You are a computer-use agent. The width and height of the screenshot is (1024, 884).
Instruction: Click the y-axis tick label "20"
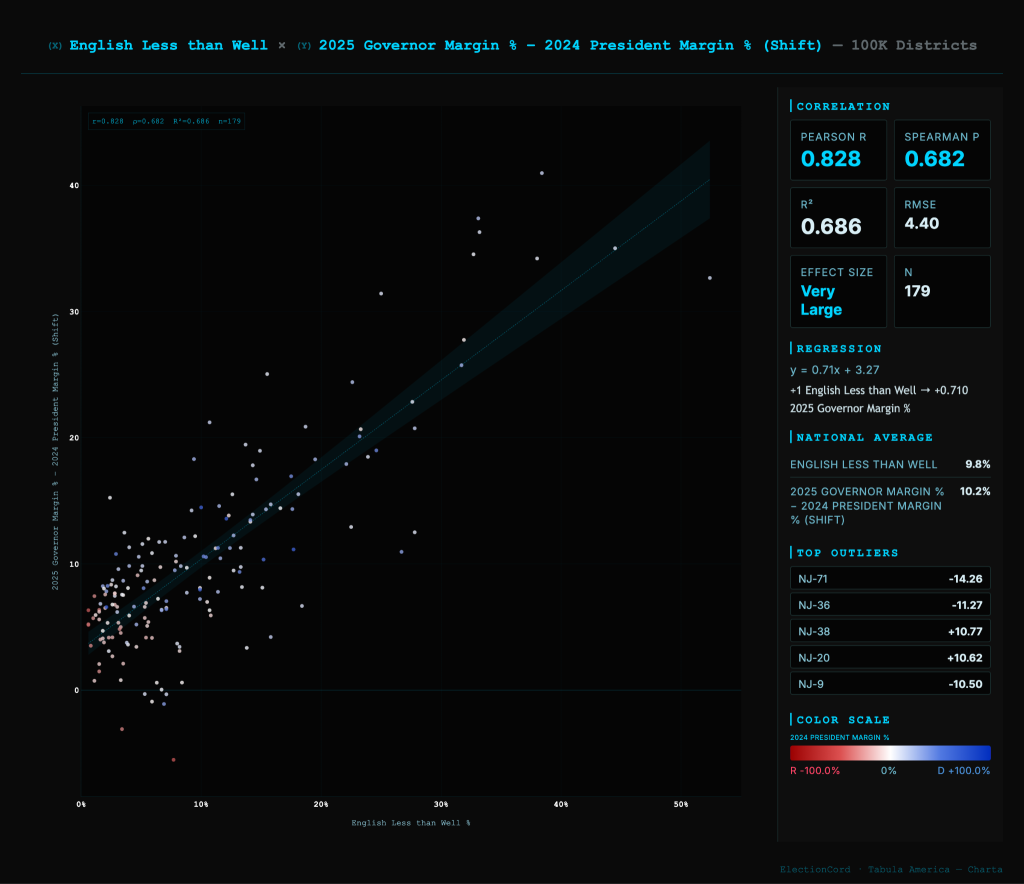click(x=74, y=437)
